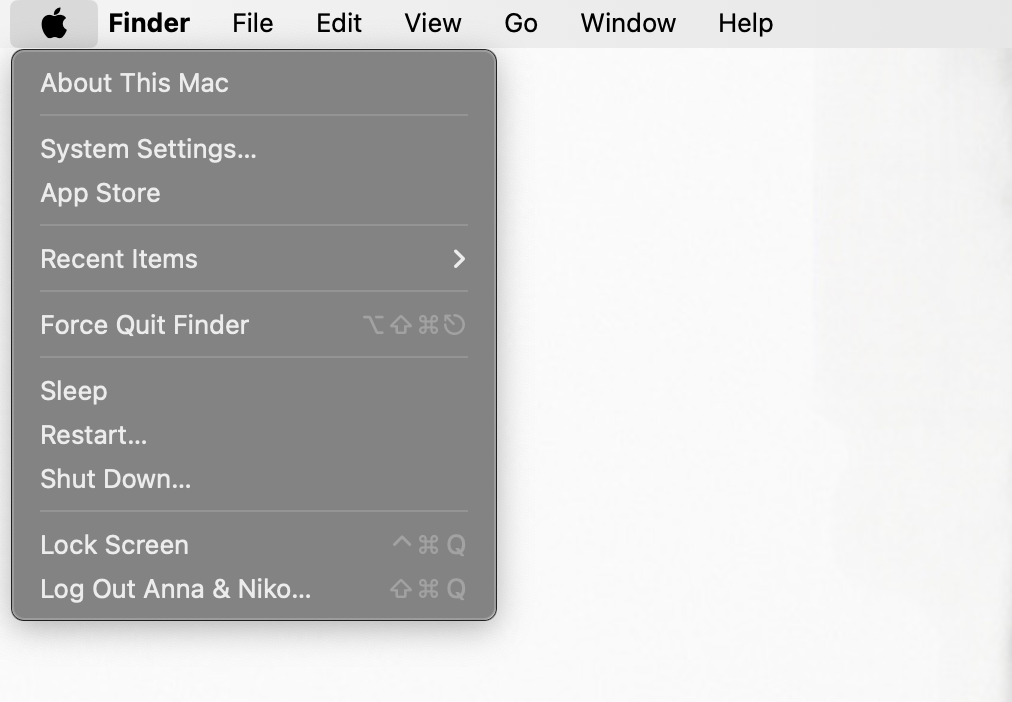Launch the App Store
1012x702 pixels.
(x=100, y=193)
